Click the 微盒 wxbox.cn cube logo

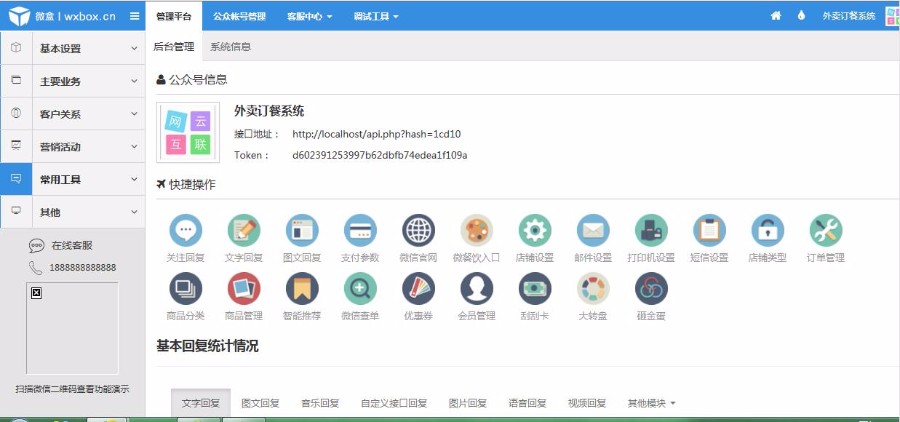19,16
